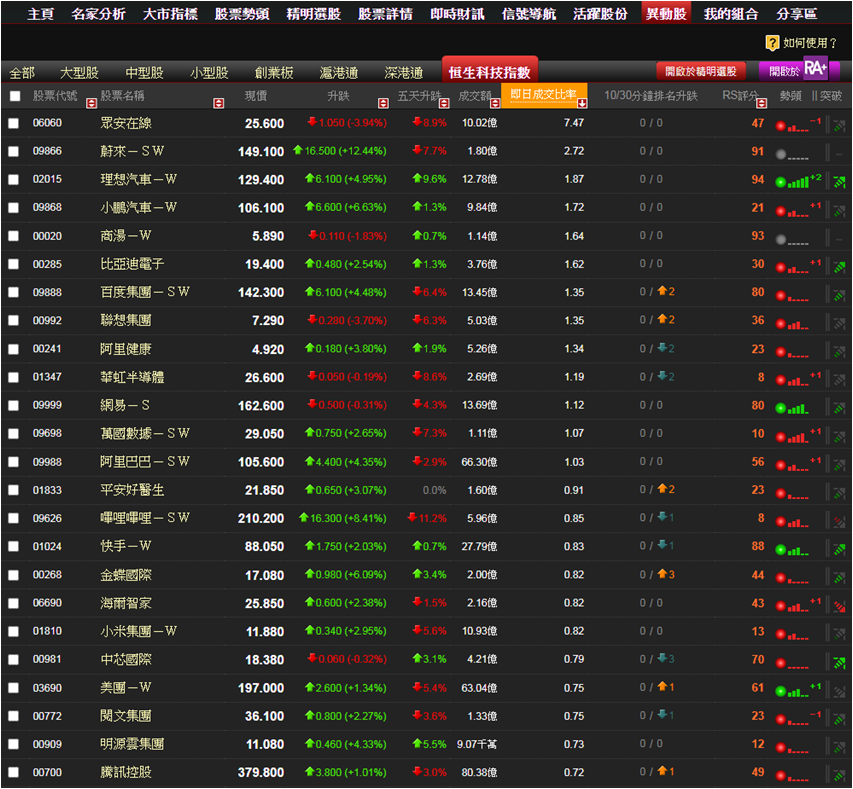This screenshot has width=853, height=789.
Task: Select the 創業板 filter tab
Action: click(274, 72)
